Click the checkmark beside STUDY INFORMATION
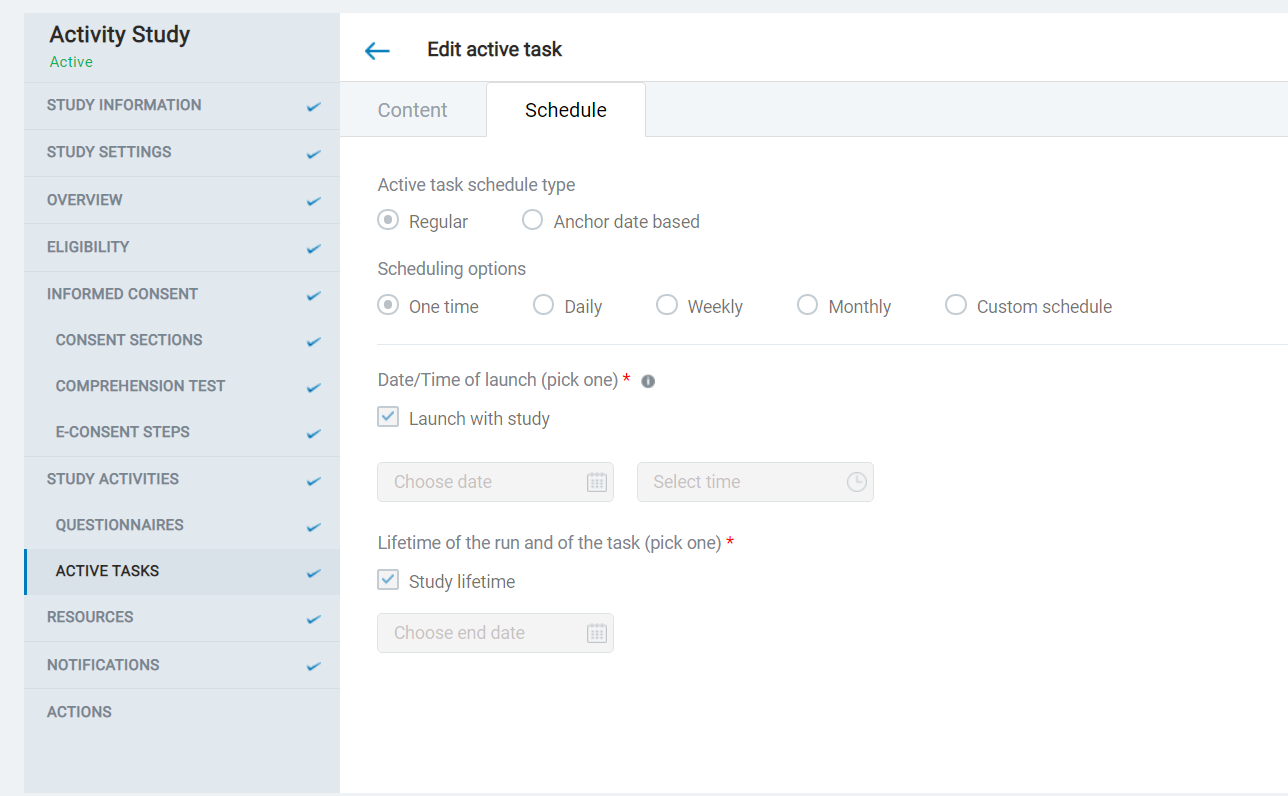This screenshot has height=796, width=1288. click(313, 105)
